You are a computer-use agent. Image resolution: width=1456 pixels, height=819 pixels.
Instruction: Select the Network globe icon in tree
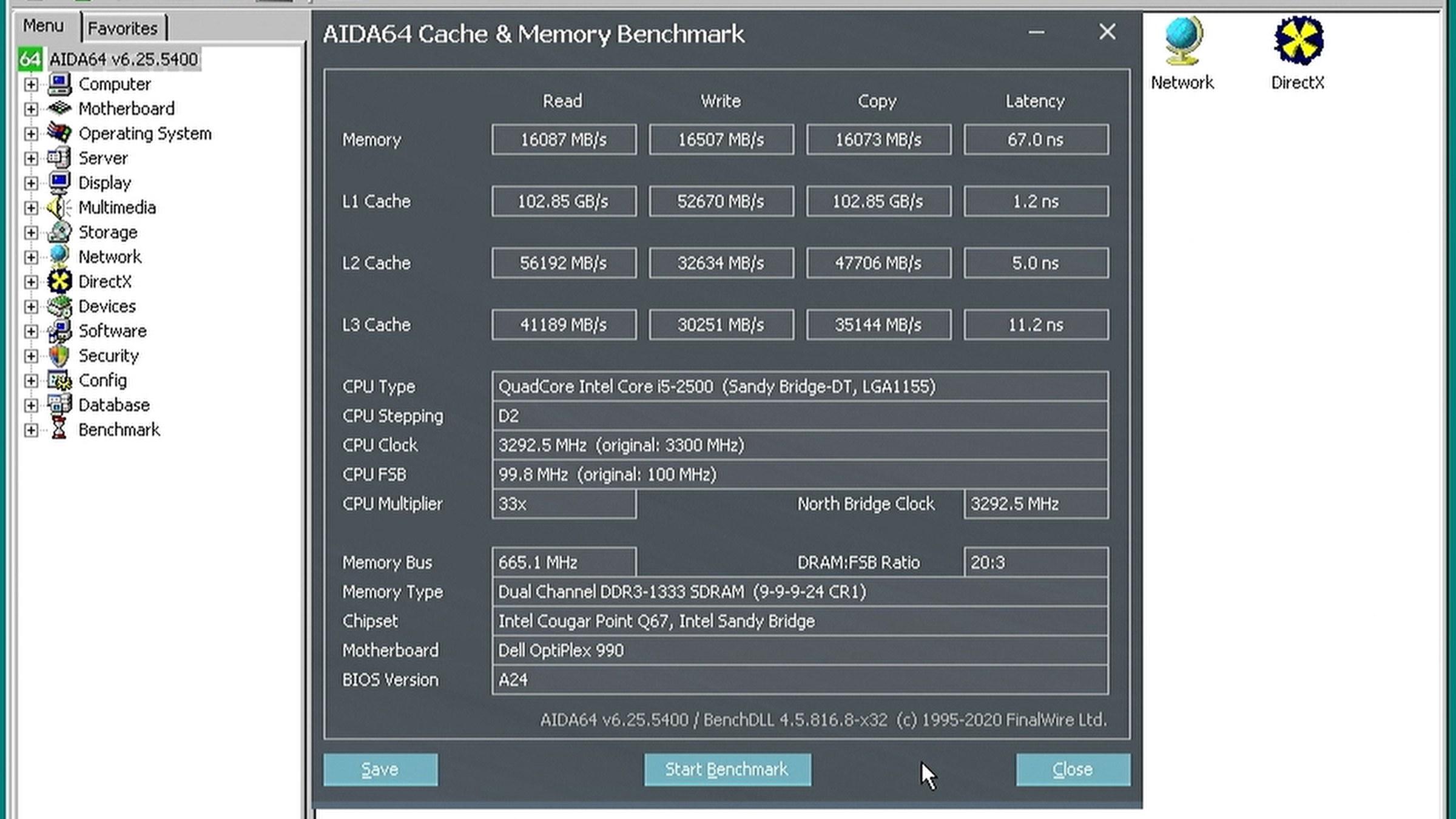click(x=59, y=257)
